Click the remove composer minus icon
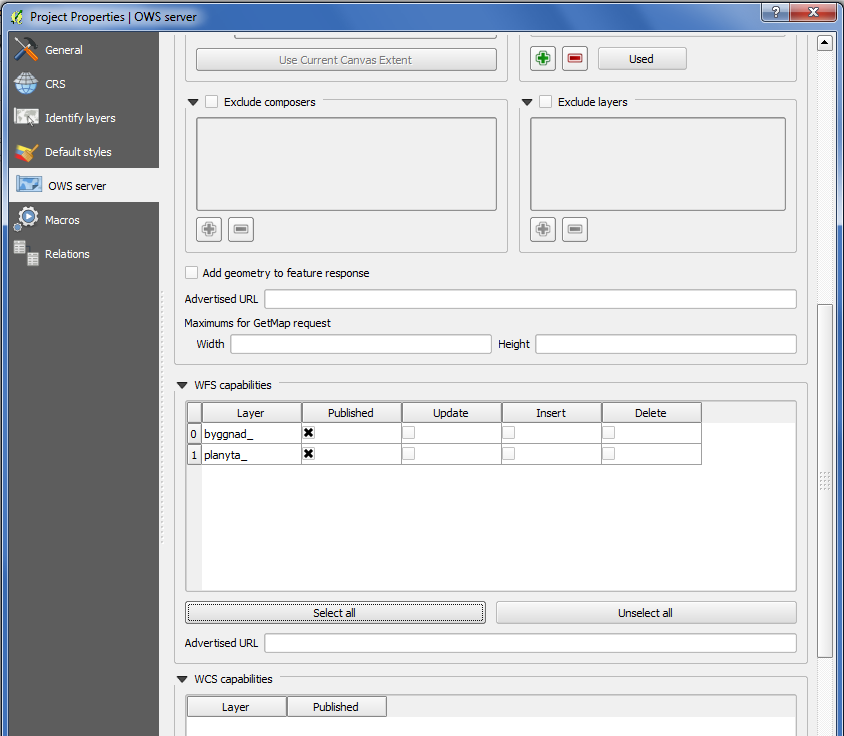This screenshot has width=844, height=736. pos(241,229)
